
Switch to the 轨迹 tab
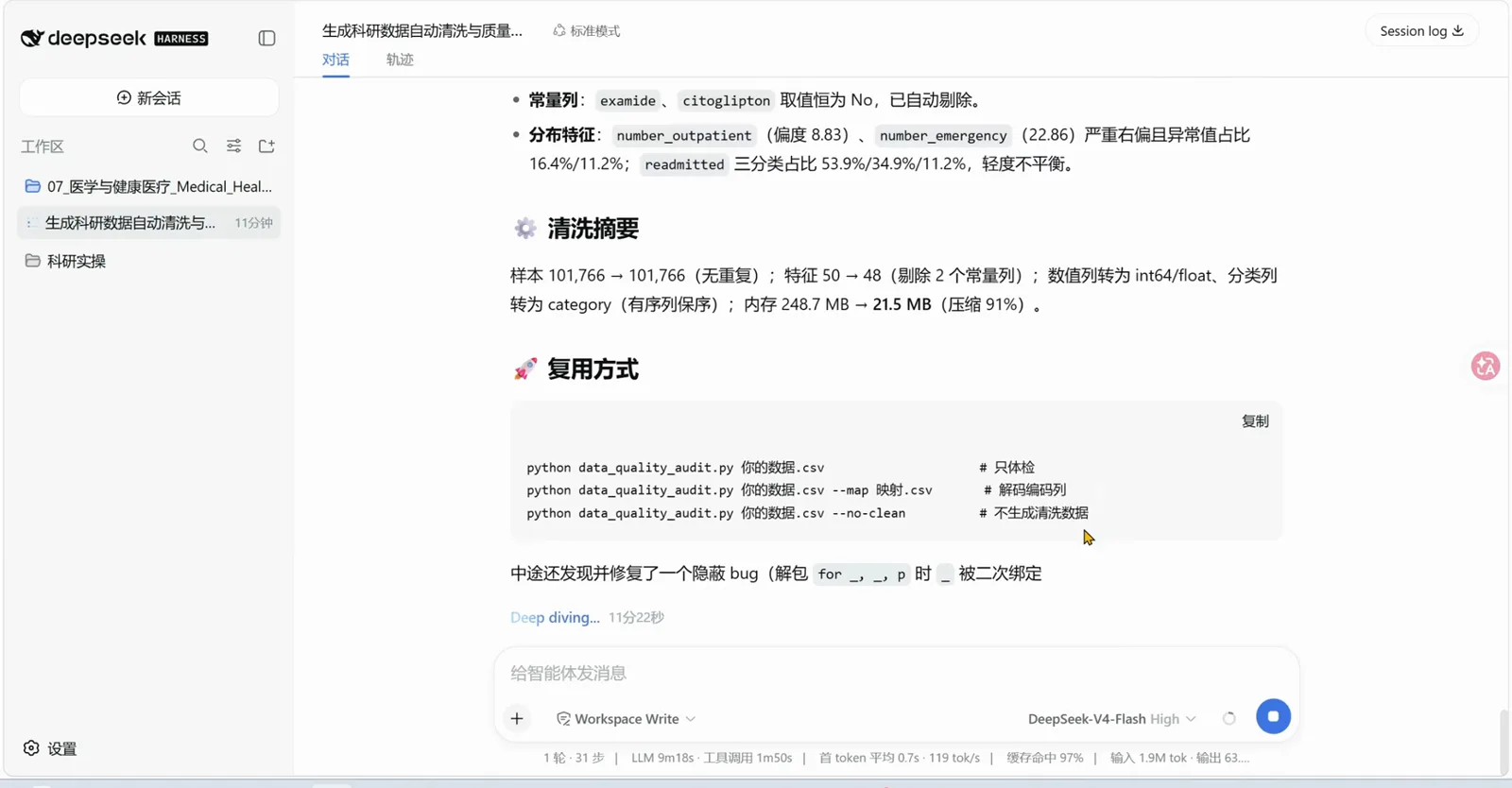pos(400,60)
